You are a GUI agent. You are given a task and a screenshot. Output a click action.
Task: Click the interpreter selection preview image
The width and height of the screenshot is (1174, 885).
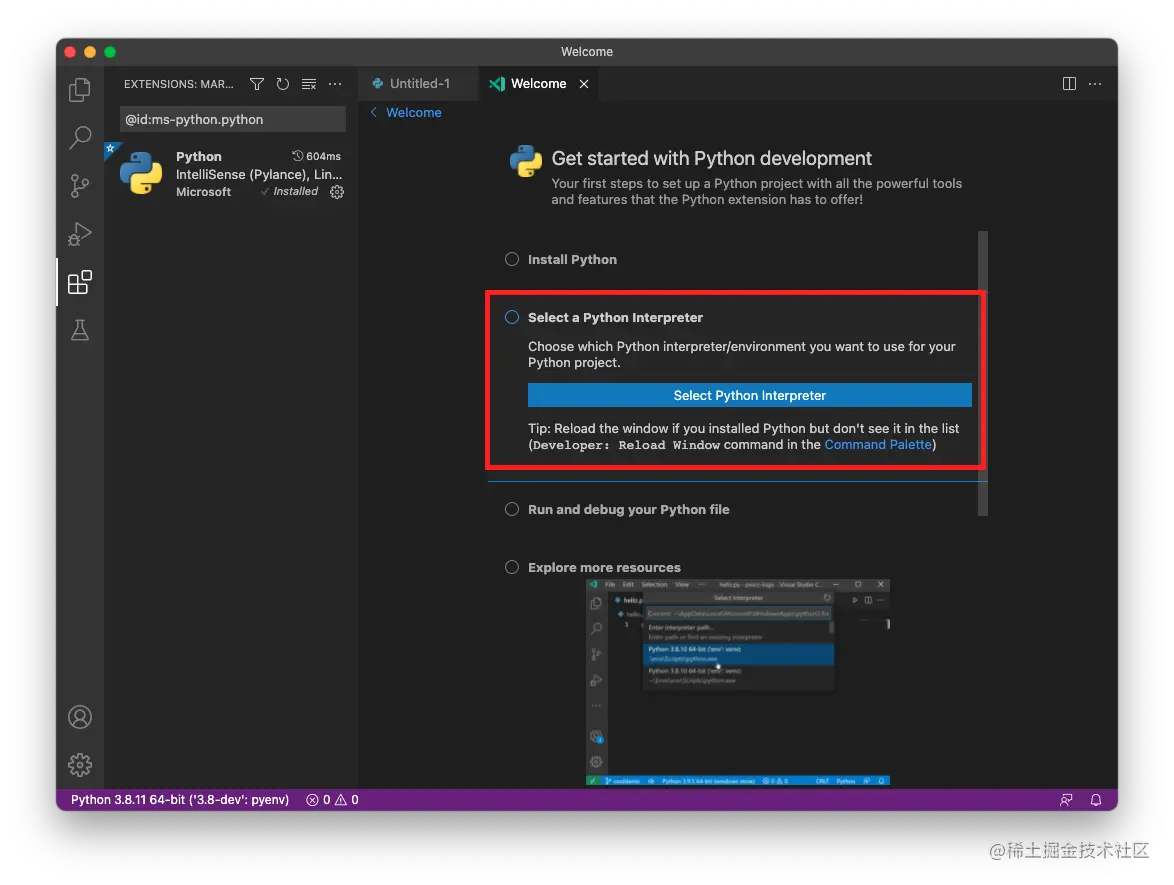pyautogui.click(x=737, y=682)
